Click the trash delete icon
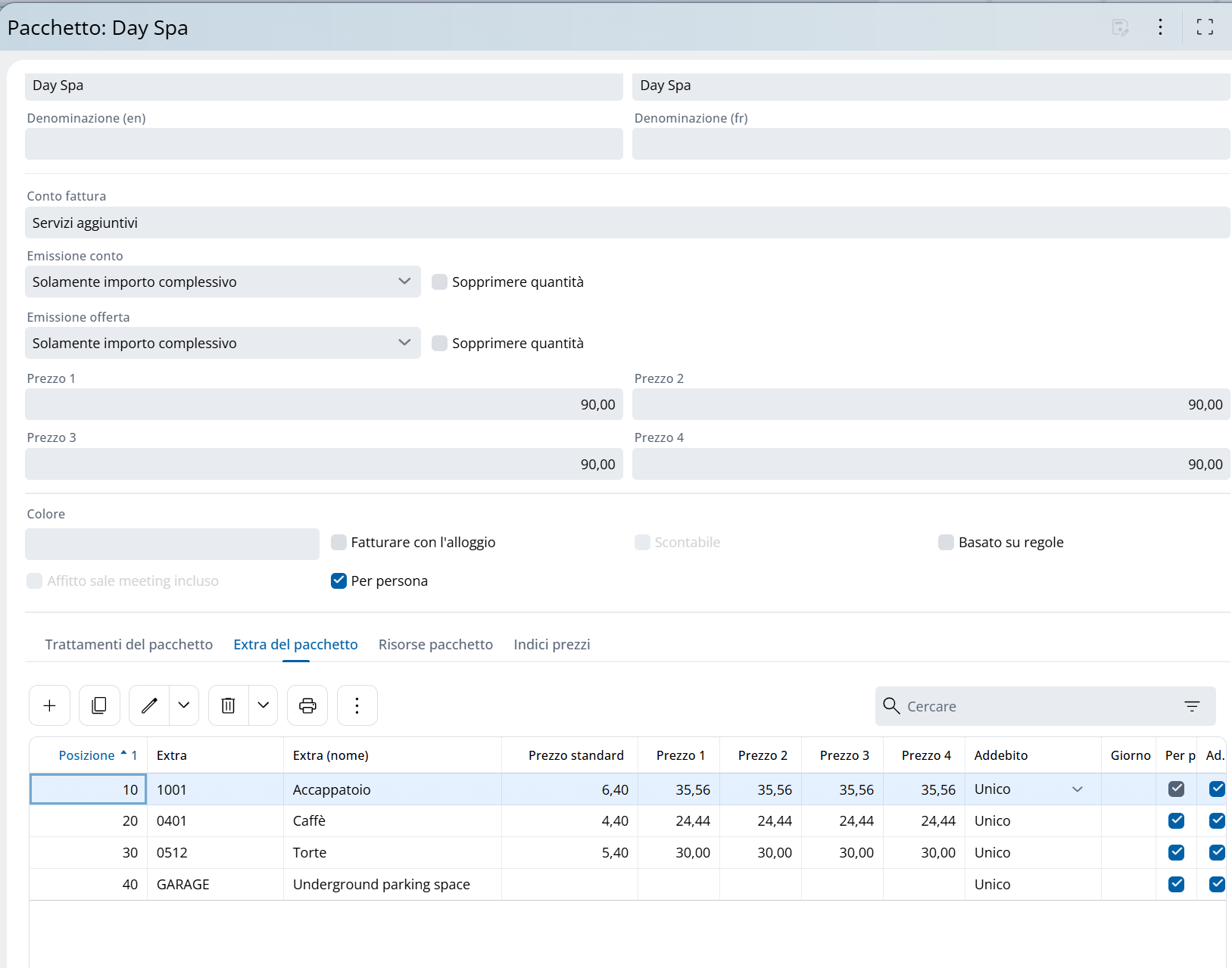Viewport: 1232px width, 968px height. point(228,705)
